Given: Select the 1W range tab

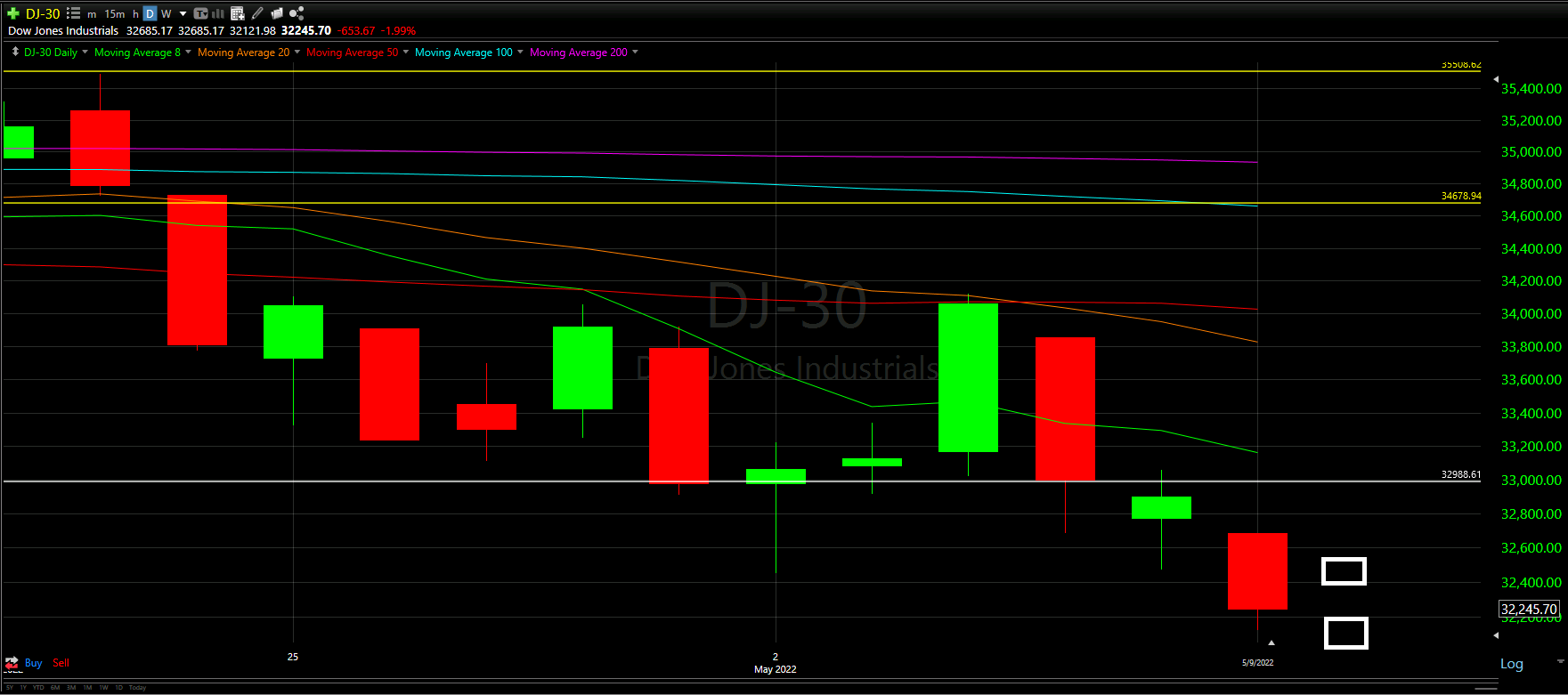Looking at the screenshot, I should point(103,688).
